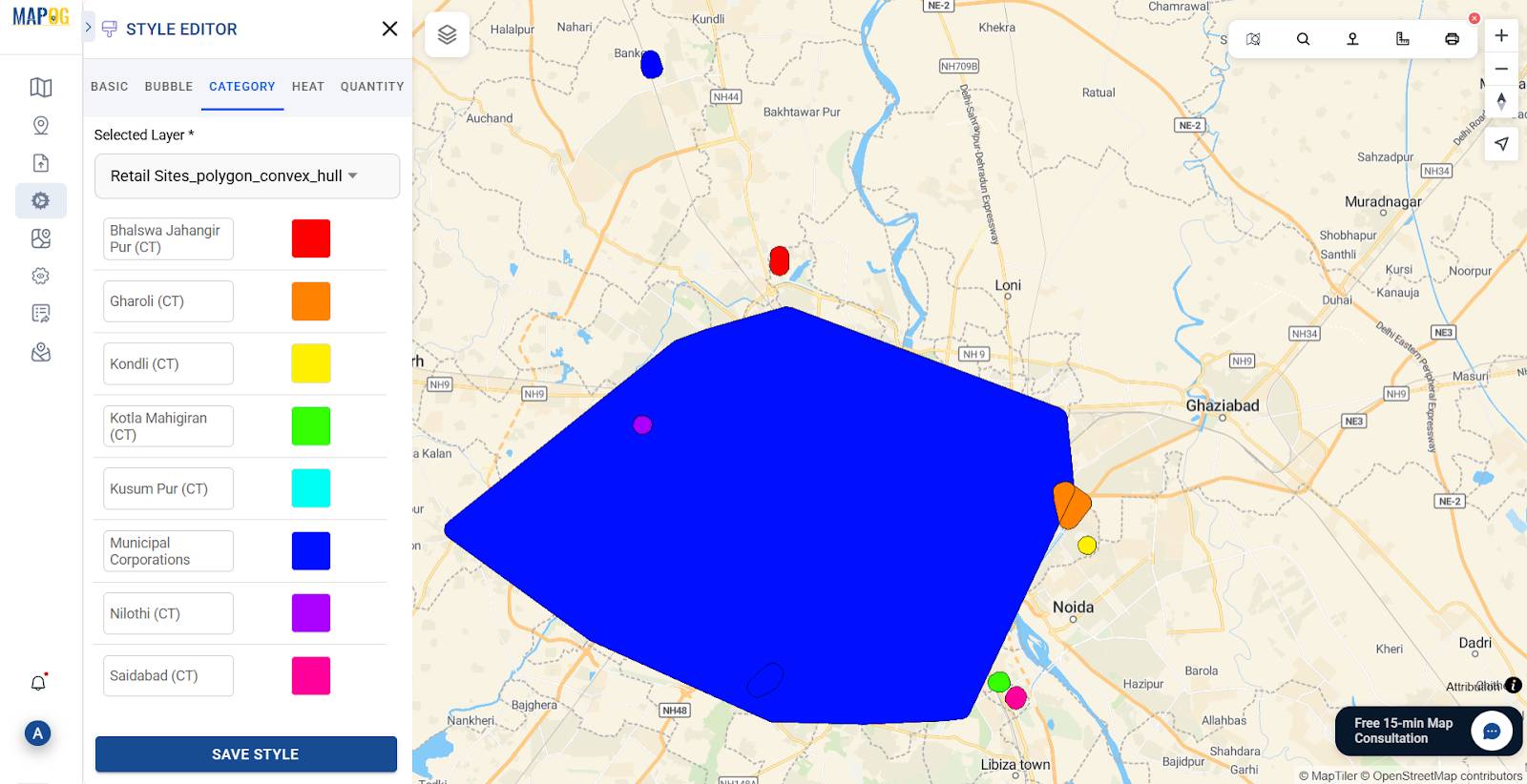Switch to the HEAT tab
Screen dimensions: 1527x784
click(308, 87)
